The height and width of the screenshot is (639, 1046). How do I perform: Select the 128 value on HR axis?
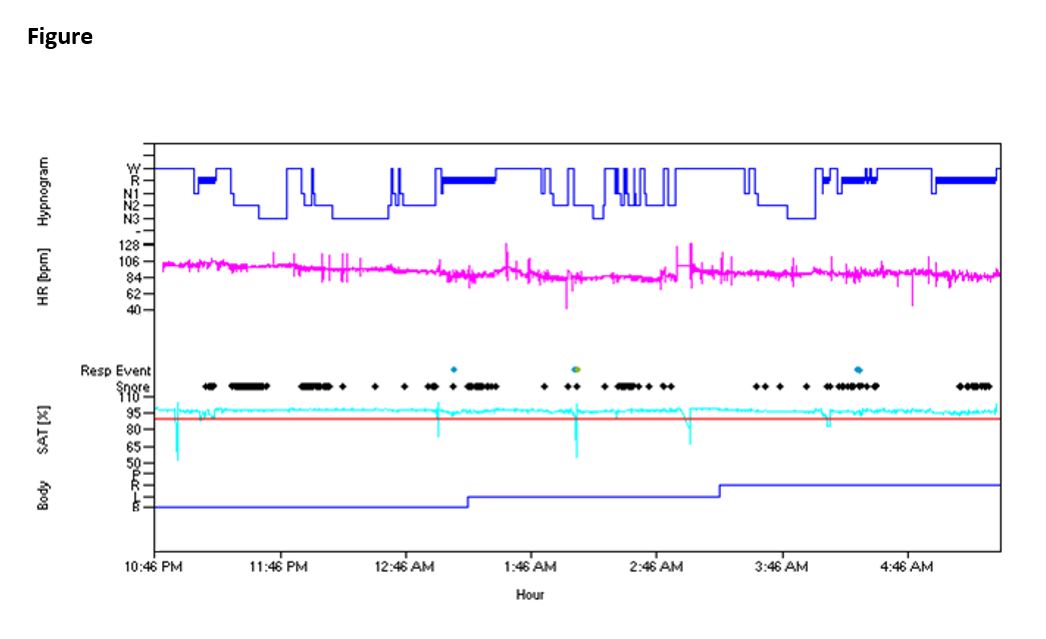coord(130,244)
